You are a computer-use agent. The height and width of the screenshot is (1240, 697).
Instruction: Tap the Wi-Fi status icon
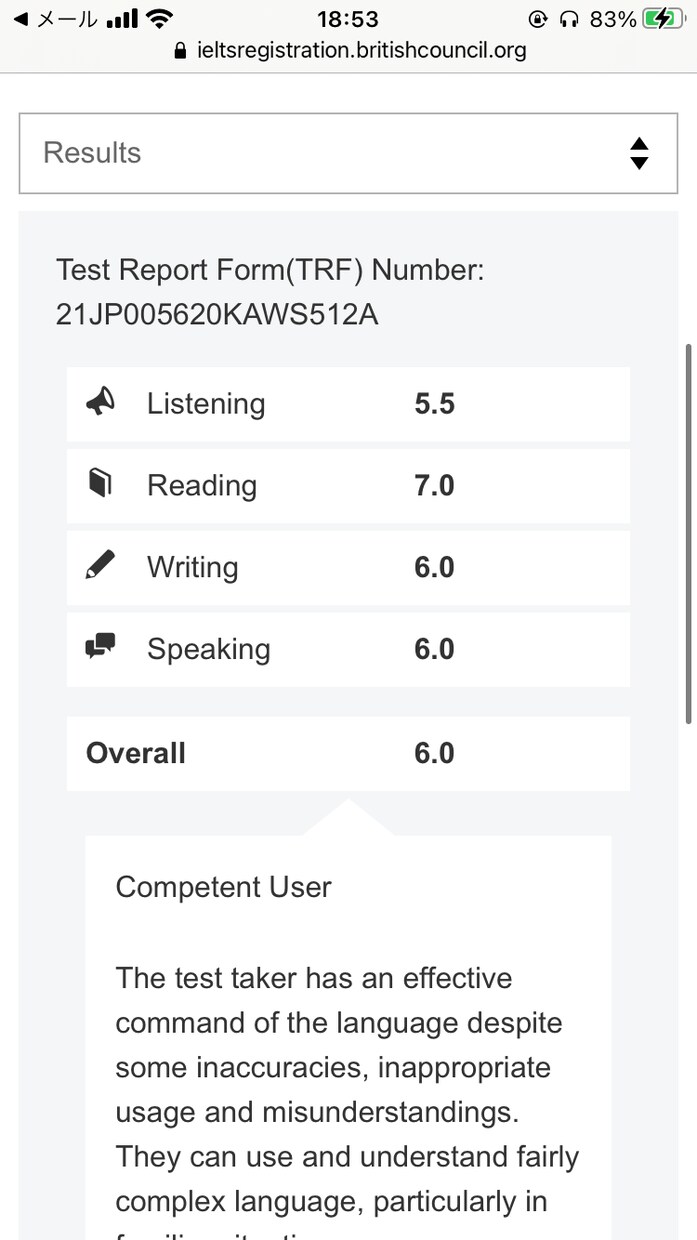[x=159, y=18]
